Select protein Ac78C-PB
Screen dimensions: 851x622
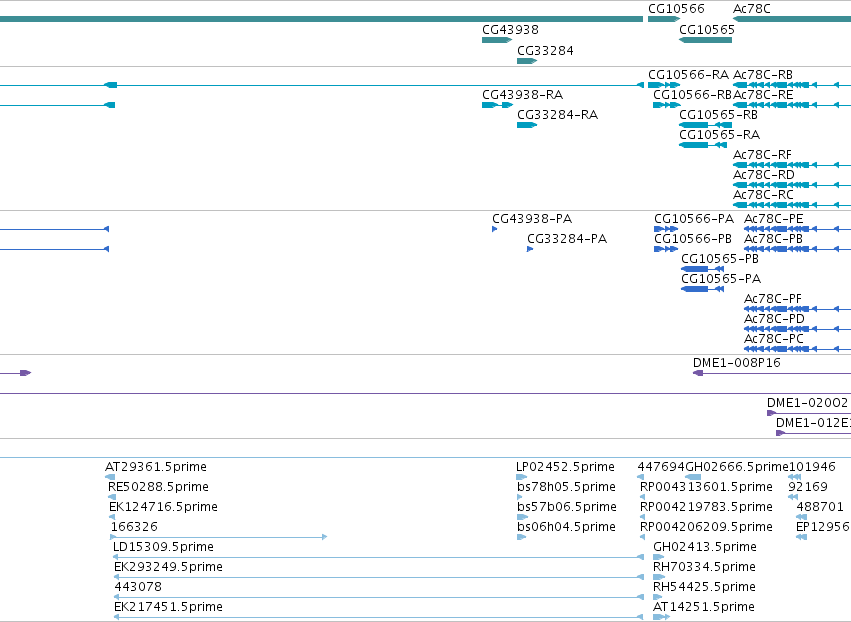(773, 239)
